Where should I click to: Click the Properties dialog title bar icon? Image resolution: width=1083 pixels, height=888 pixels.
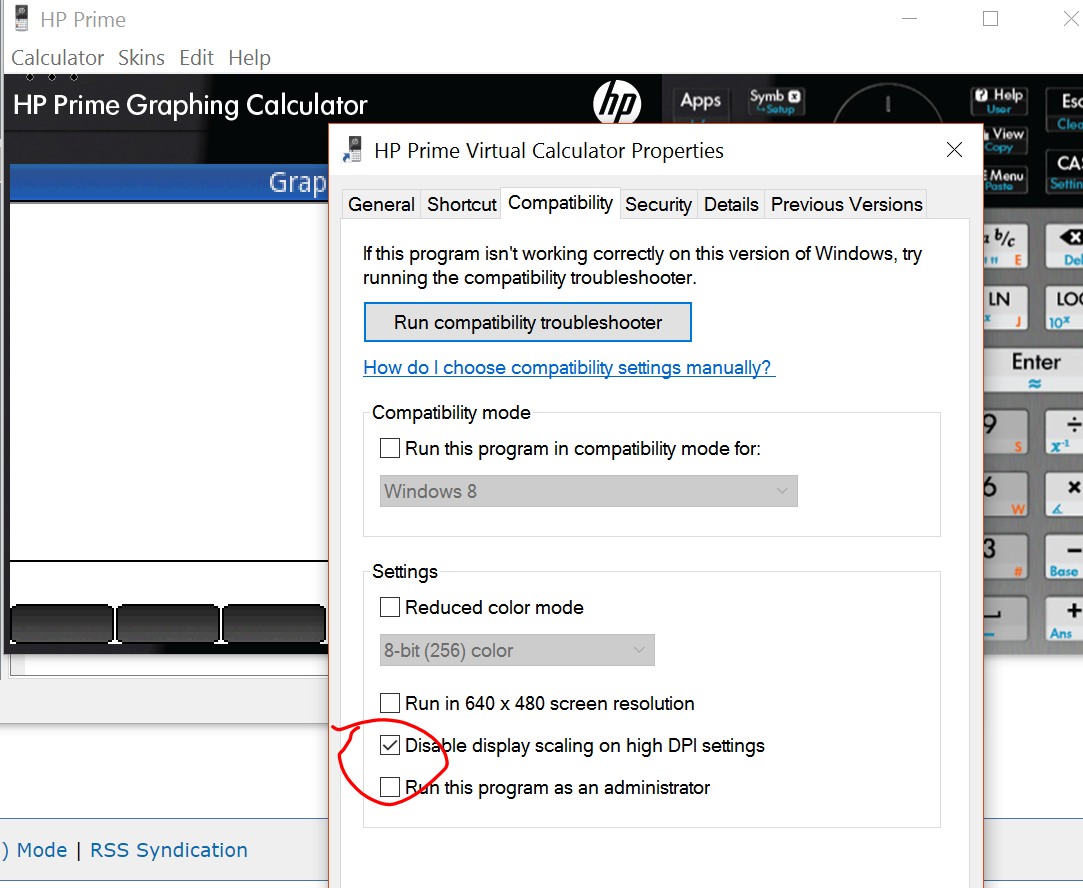[352, 149]
